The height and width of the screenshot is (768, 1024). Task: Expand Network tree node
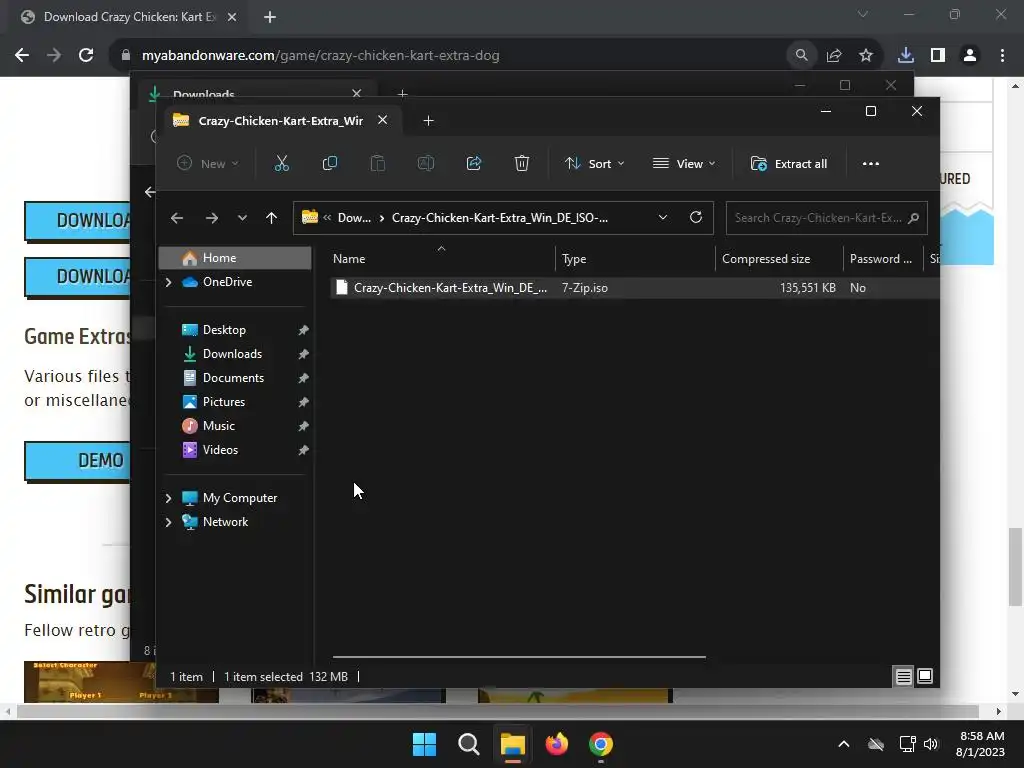coord(168,522)
